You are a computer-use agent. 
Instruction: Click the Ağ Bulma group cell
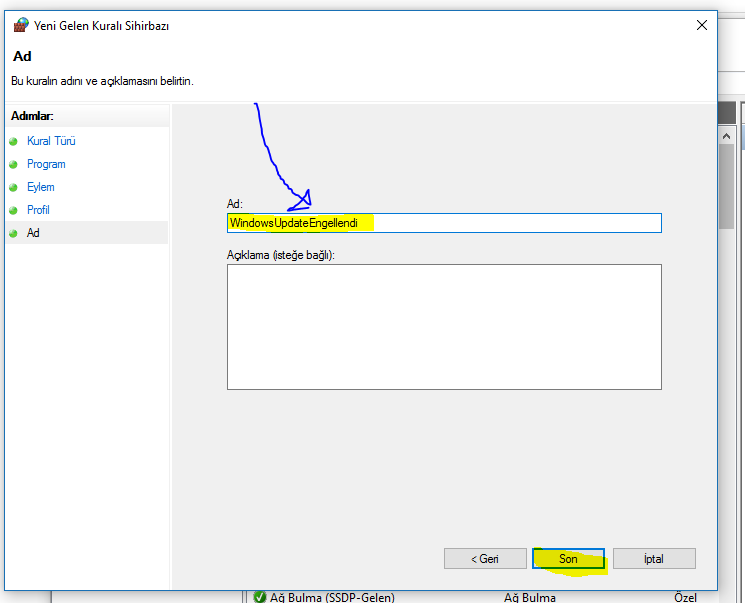click(530, 597)
